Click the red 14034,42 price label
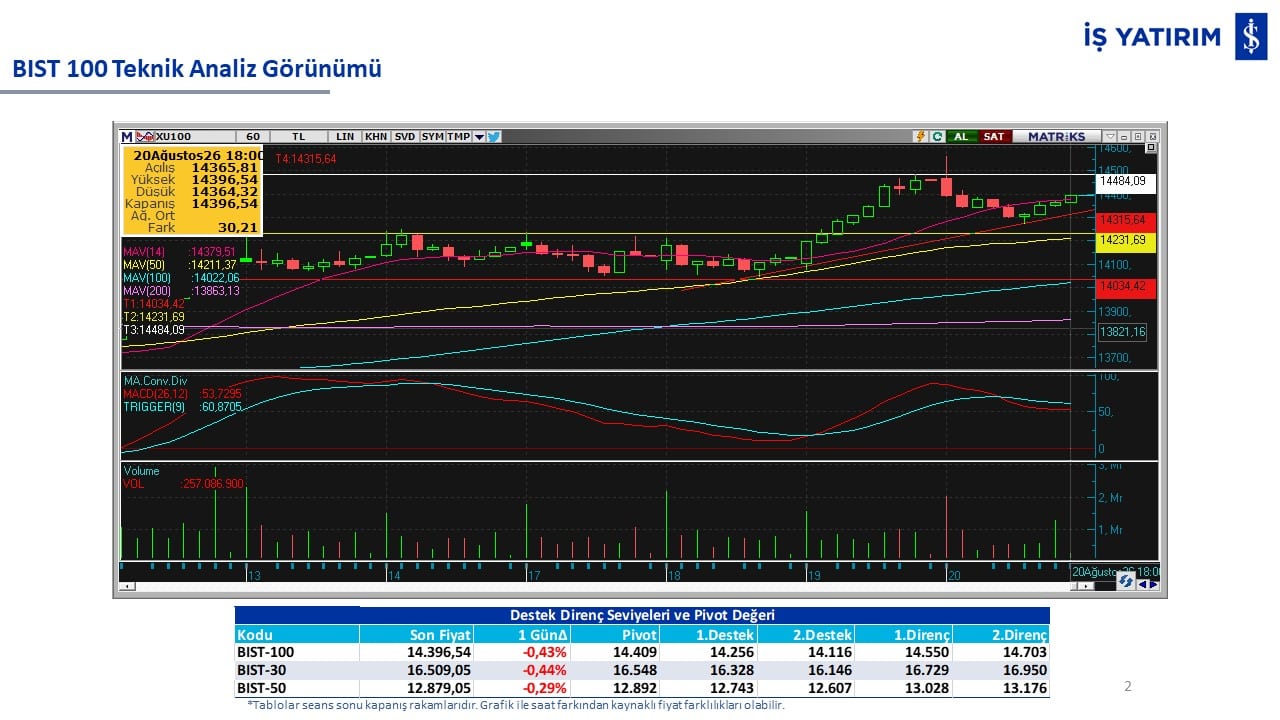1280x720 pixels. 1126,287
